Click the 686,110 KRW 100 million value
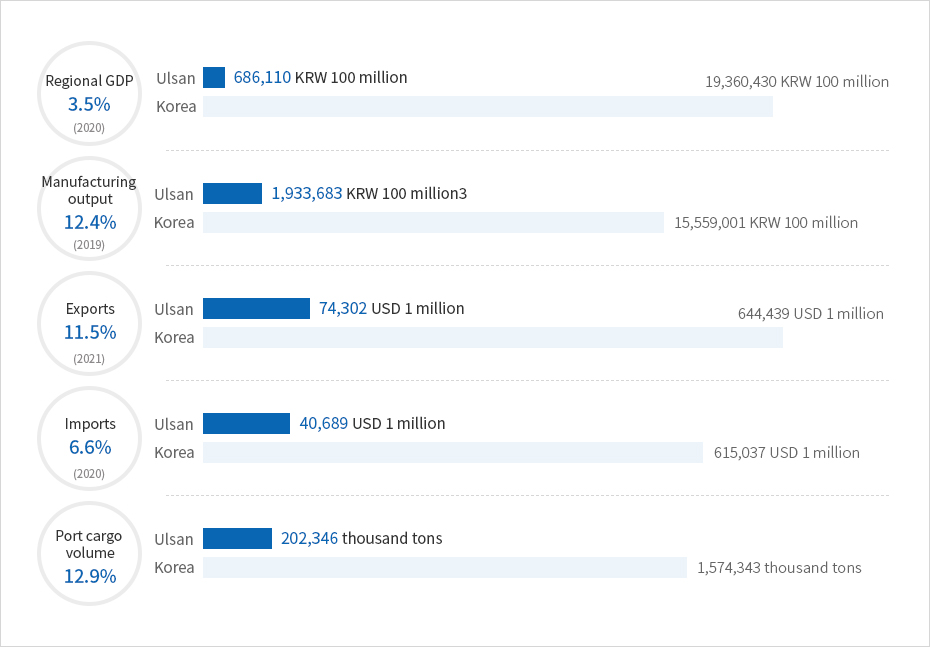Viewport: 930px width, 647px height. (x=320, y=77)
